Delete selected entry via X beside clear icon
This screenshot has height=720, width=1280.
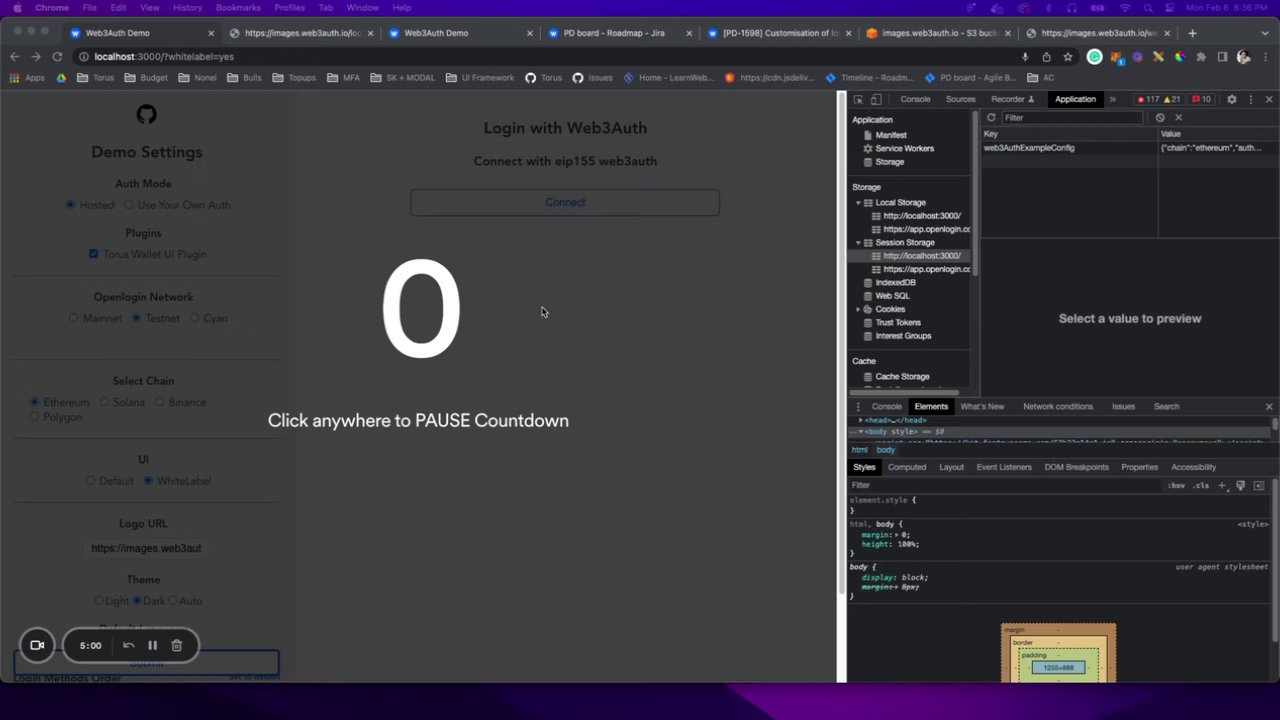pyautogui.click(x=1178, y=118)
